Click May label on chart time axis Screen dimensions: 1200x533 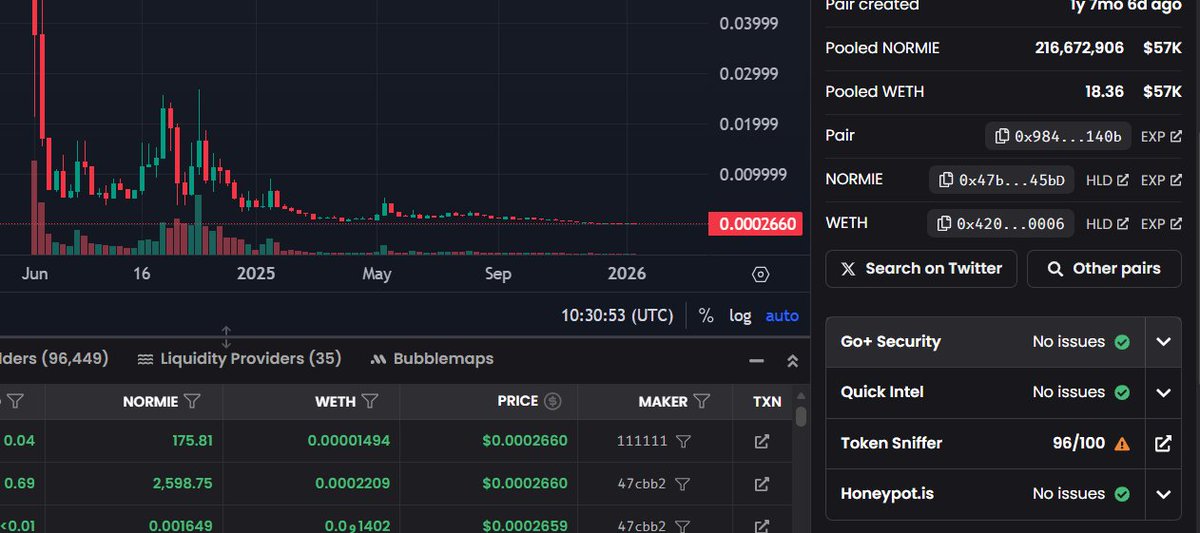pyautogui.click(x=376, y=274)
